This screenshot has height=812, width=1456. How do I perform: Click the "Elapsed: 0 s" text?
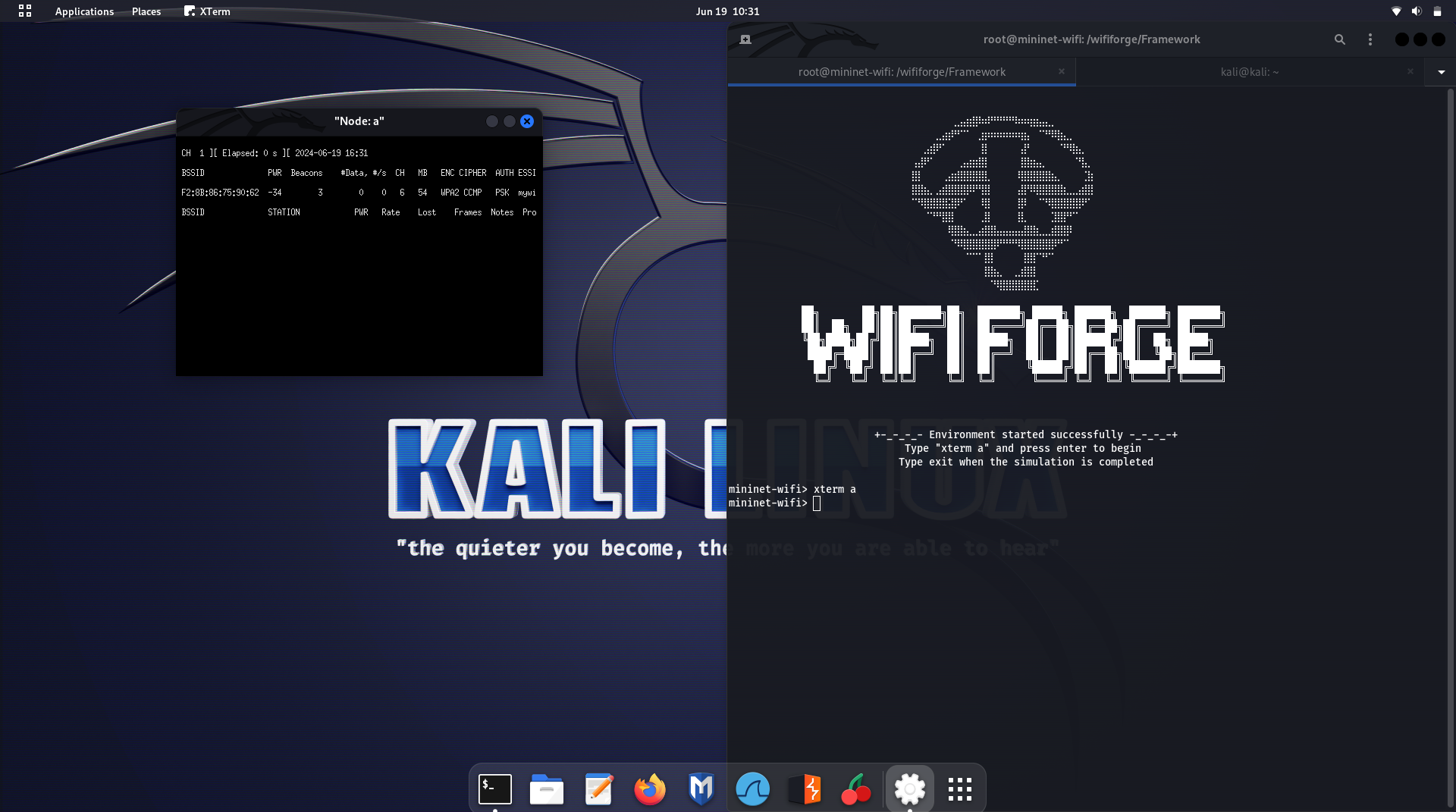(x=249, y=153)
